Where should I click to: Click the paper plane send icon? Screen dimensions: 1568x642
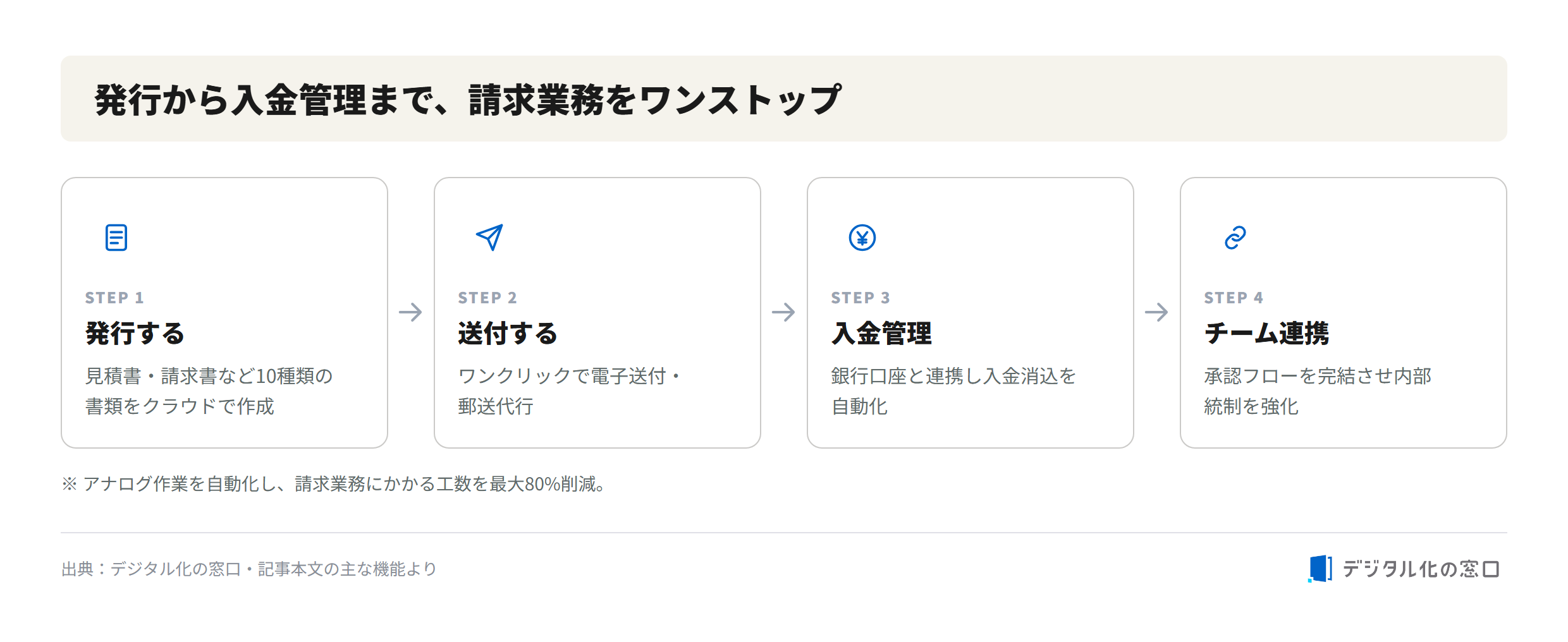[489, 238]
